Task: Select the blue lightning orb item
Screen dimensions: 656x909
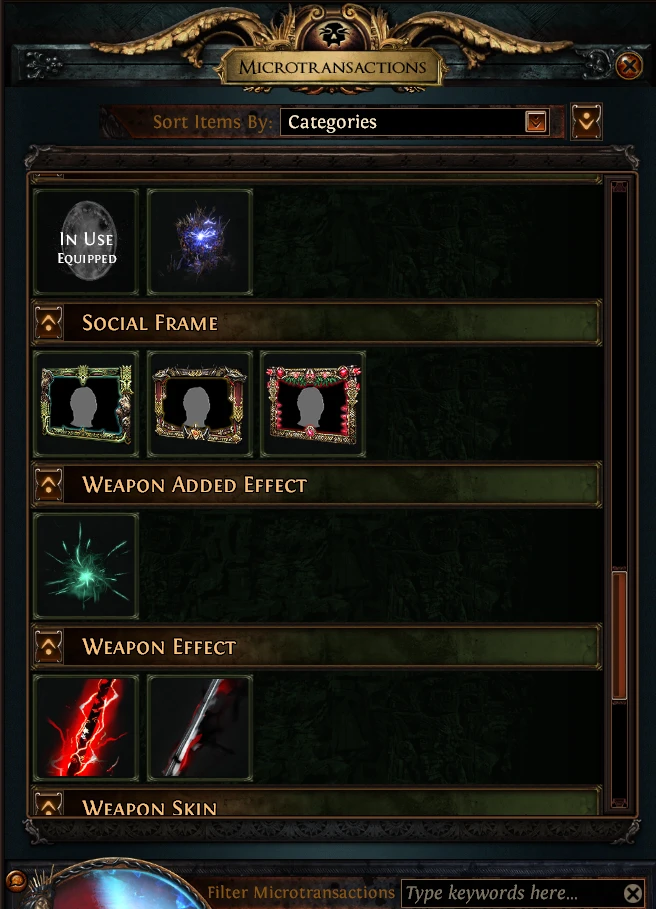Action: click(x=200, y=242)
